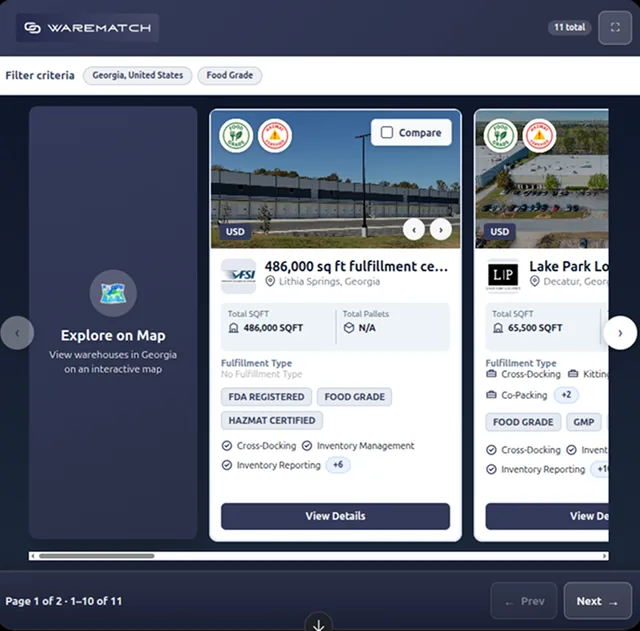Screen dimensions: 640x631
Task: Click location pin icon beside Decatur
Action: (534, 281)
